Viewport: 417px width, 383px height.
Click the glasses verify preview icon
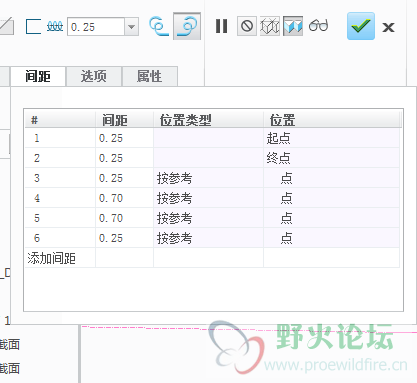318,25
